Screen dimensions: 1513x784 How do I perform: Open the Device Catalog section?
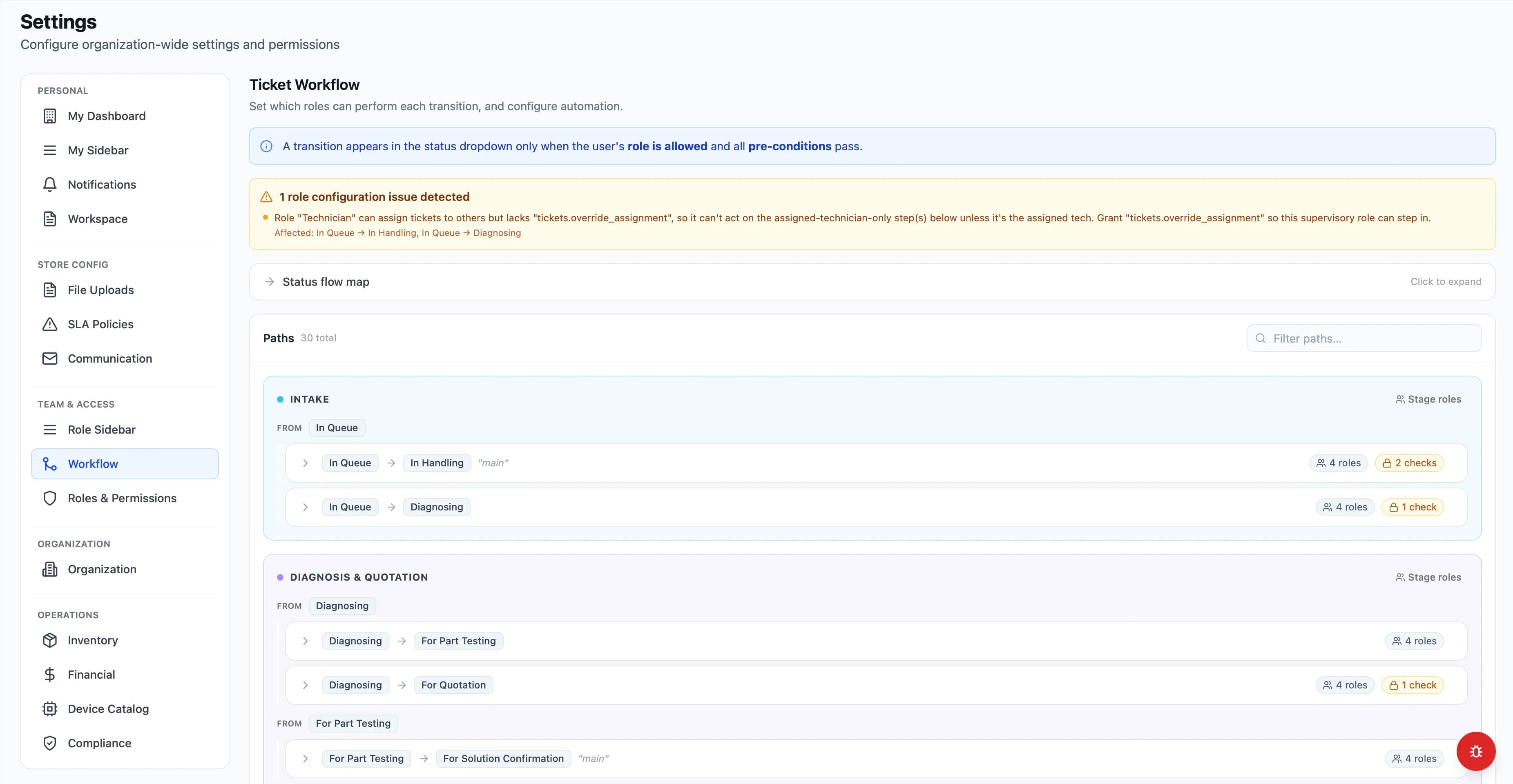click(x=125, y=709)
